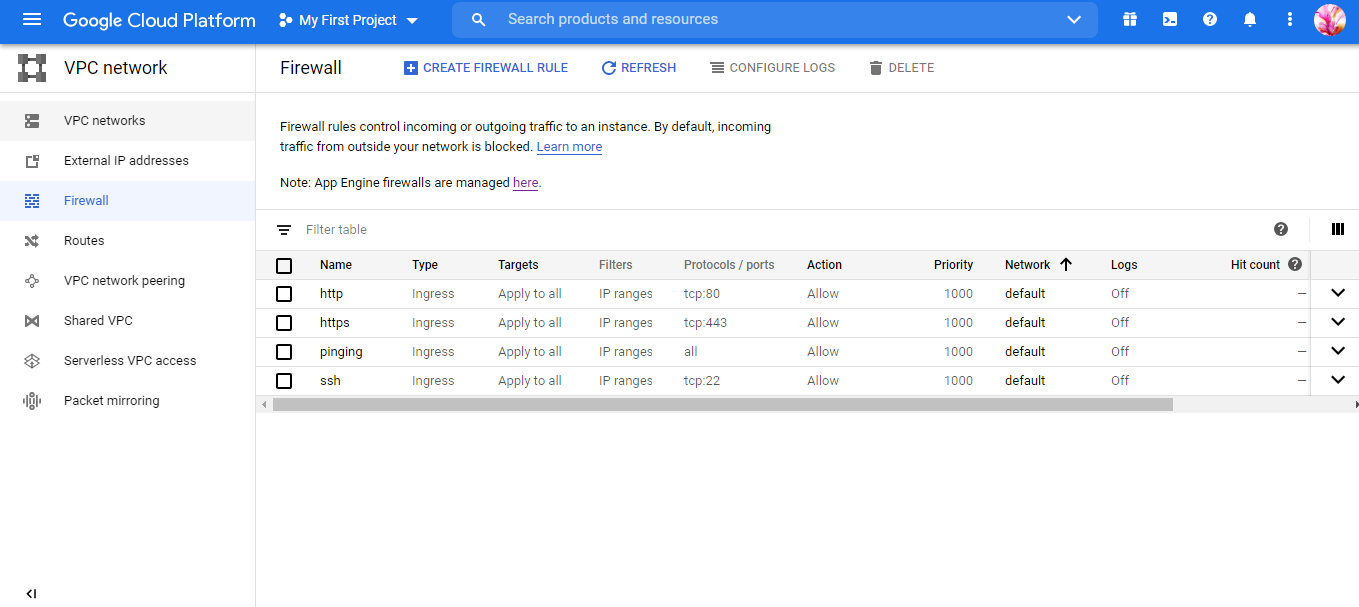The image size is (1359, 607).
Task: Follow the Learn more link
Action: [x=569, y=147]
